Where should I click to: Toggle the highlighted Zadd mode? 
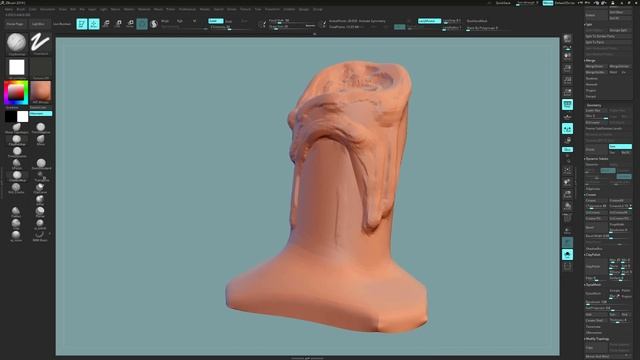(216, 21)
